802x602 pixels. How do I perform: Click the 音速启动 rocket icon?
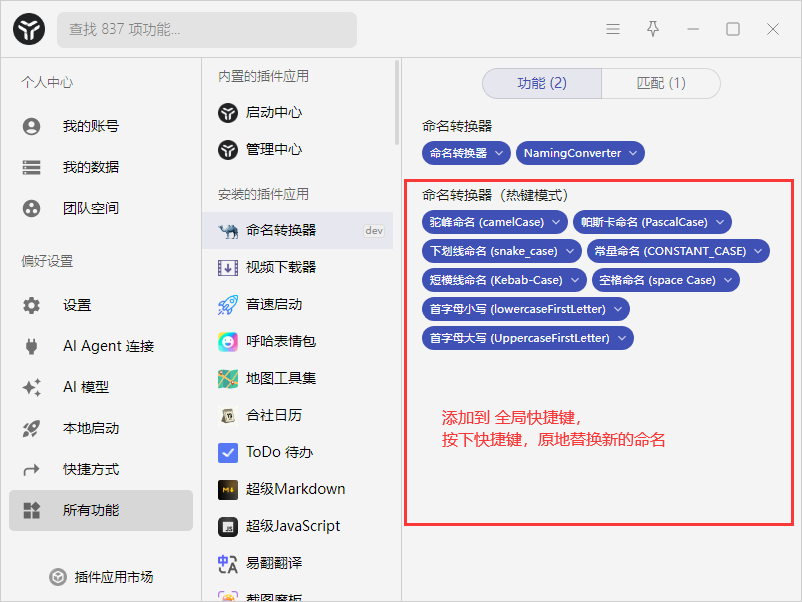coord(228,305)
